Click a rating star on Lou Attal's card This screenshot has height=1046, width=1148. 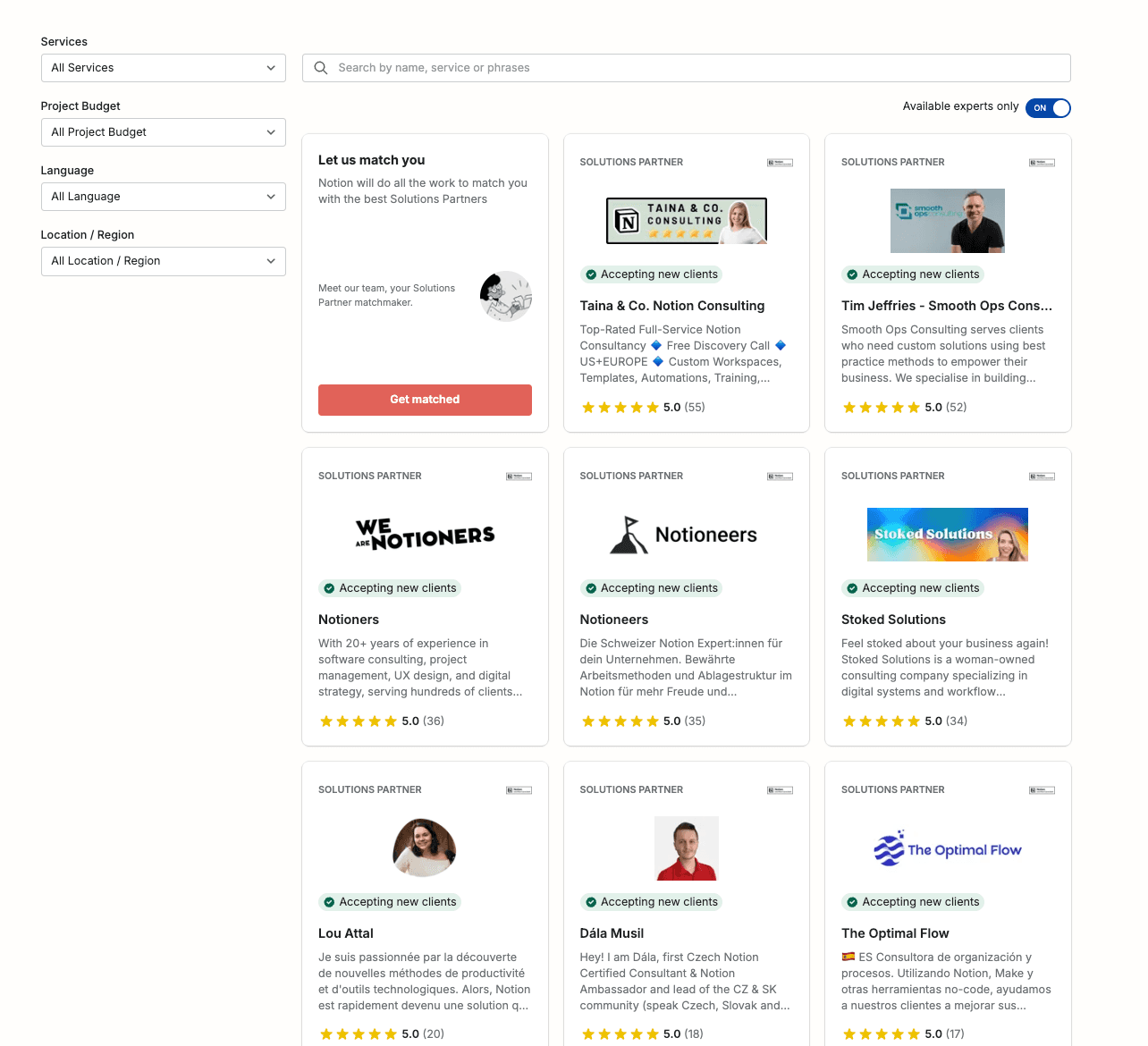tap(359, 1033)
